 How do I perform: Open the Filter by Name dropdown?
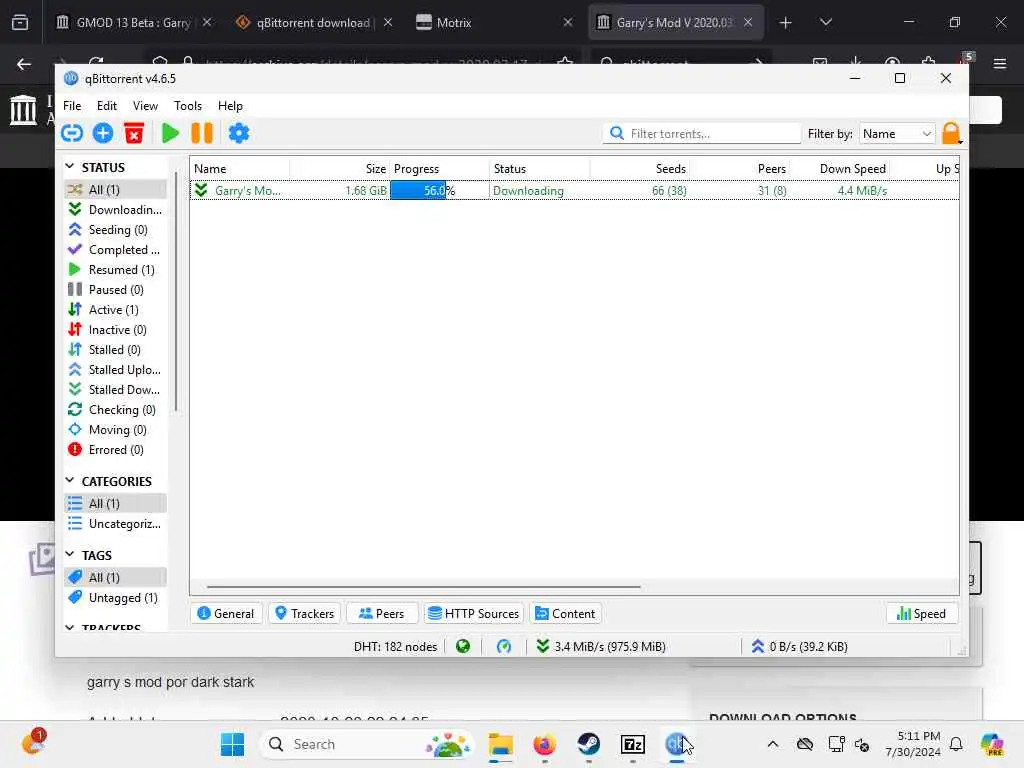pos(897,133)
